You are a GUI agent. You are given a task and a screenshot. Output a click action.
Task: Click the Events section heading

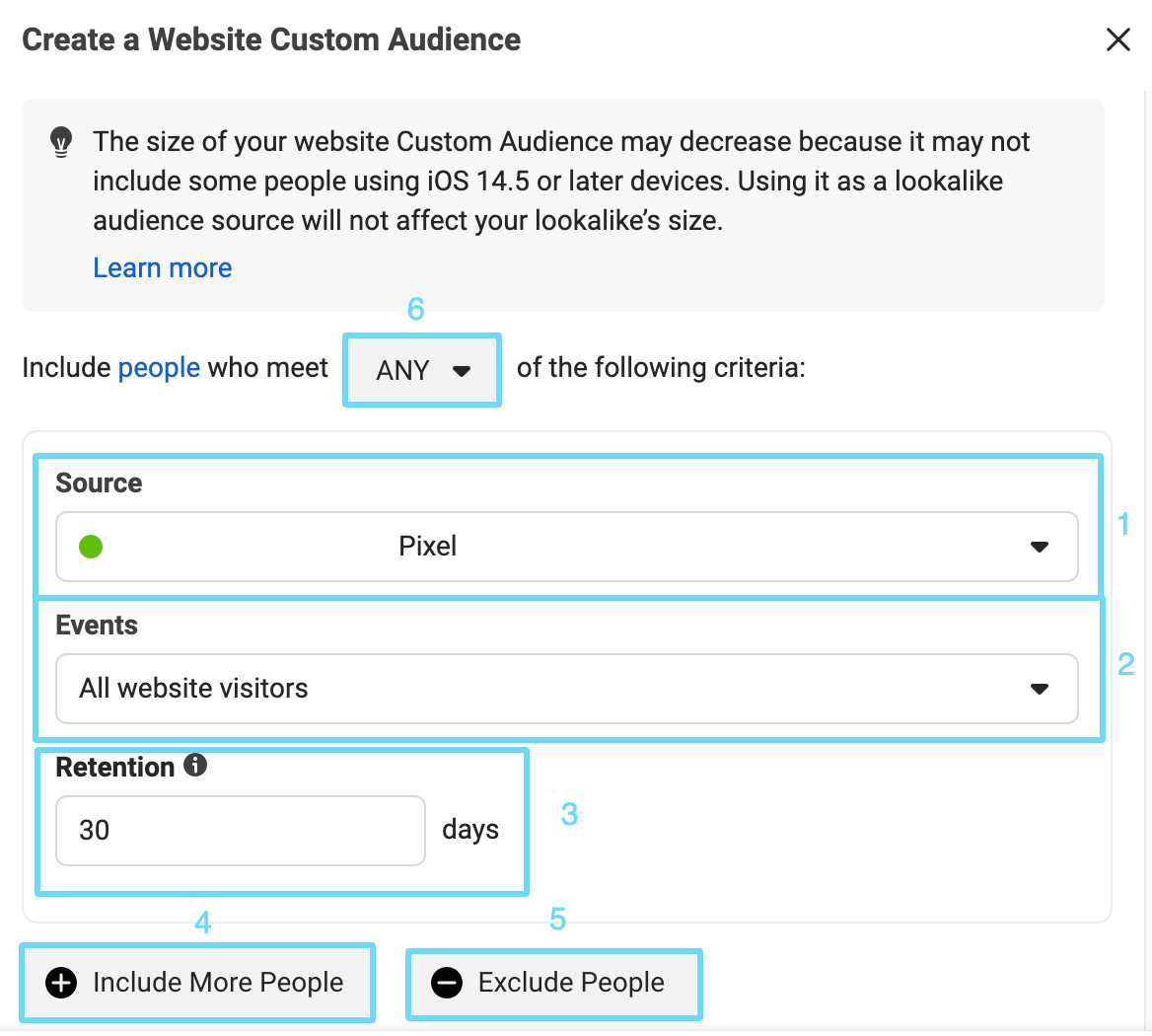point(94,625)
